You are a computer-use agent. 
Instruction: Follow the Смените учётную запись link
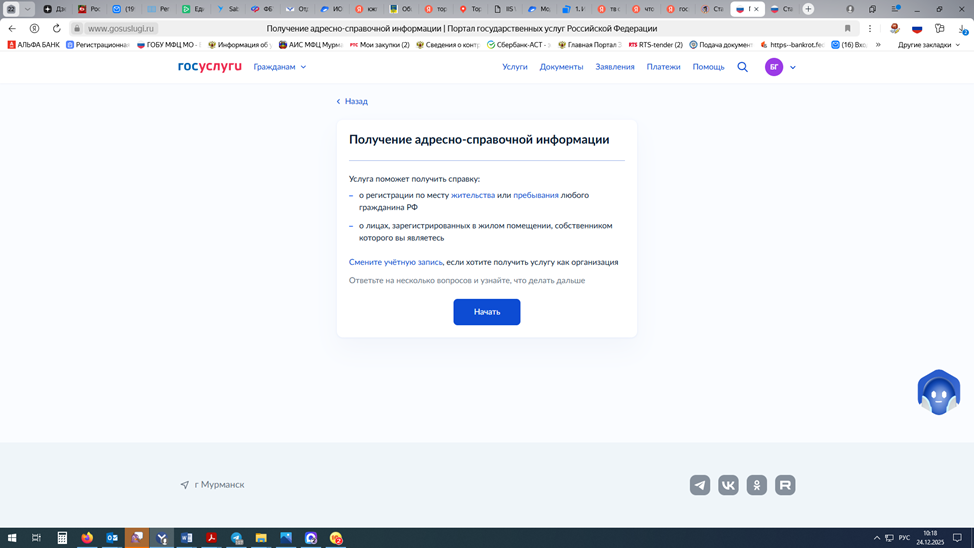click(395, 262)
